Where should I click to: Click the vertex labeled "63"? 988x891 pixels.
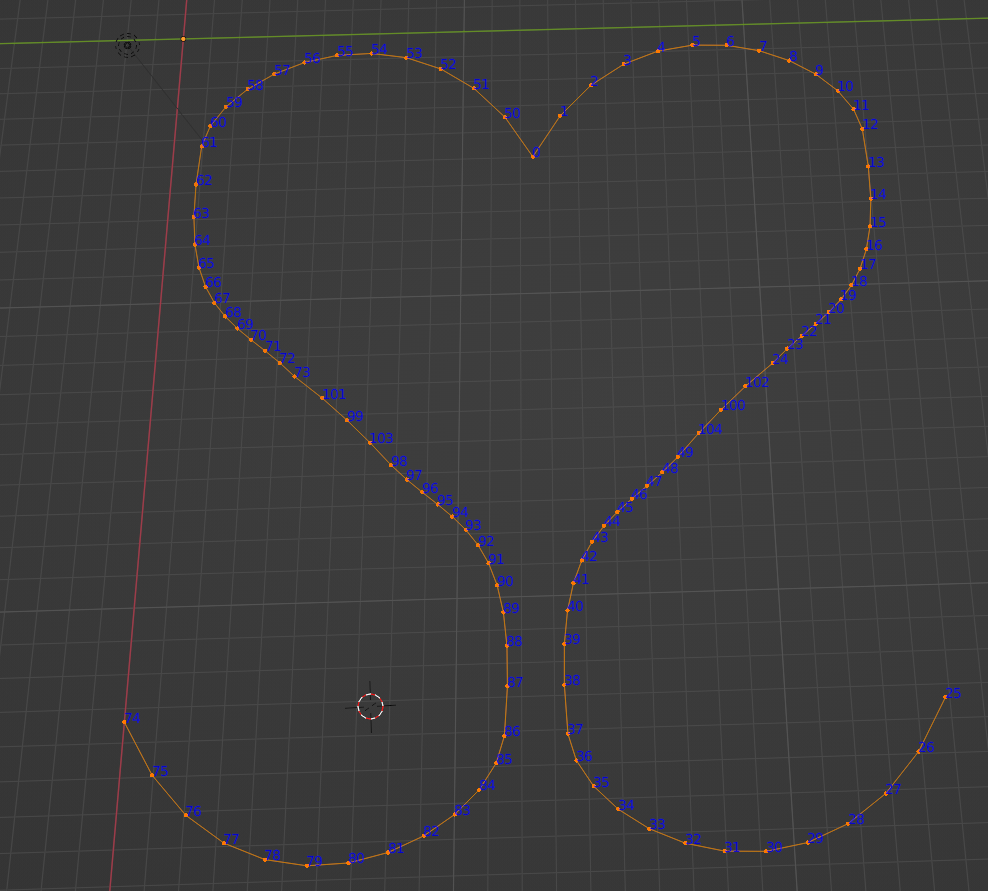(x=193, y=217)
